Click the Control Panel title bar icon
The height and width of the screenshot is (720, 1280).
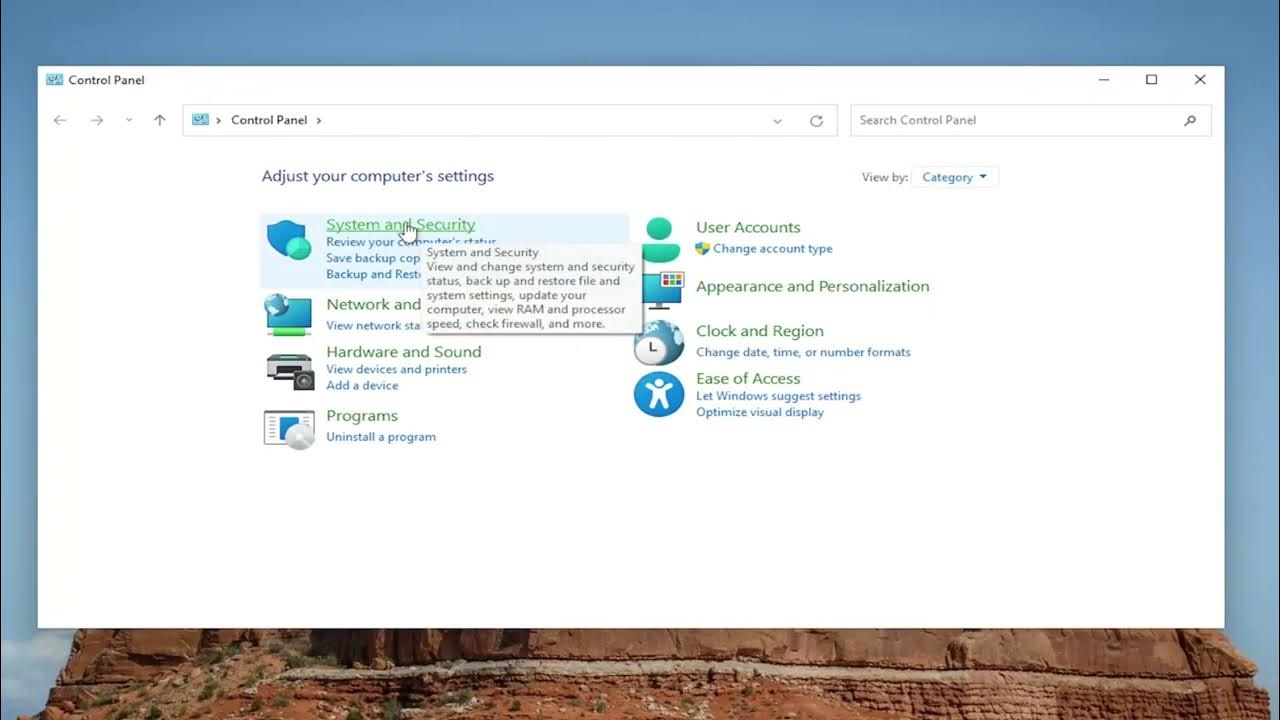coord(54,79)
